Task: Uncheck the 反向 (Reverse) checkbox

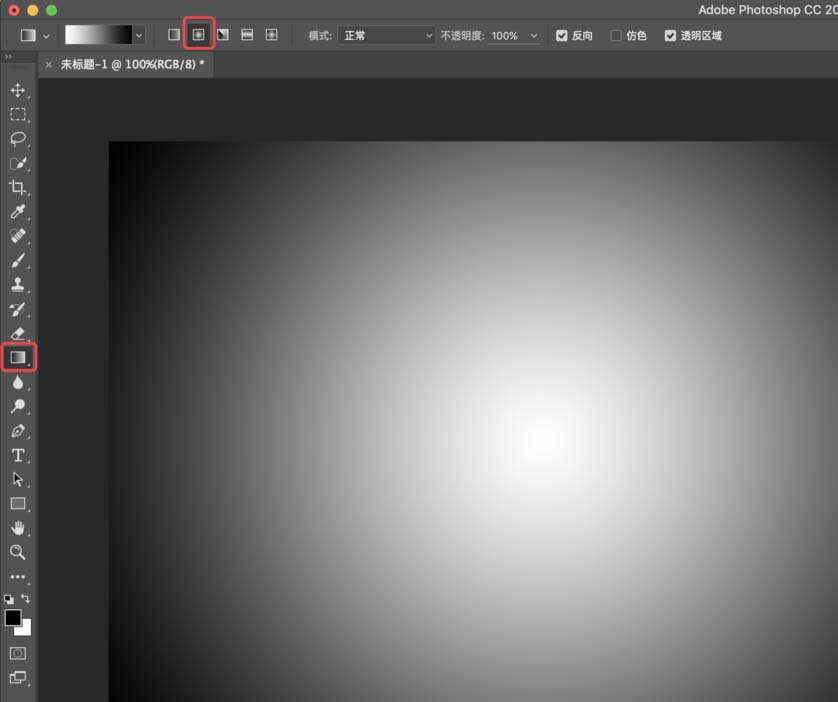Action: (562, 36)
